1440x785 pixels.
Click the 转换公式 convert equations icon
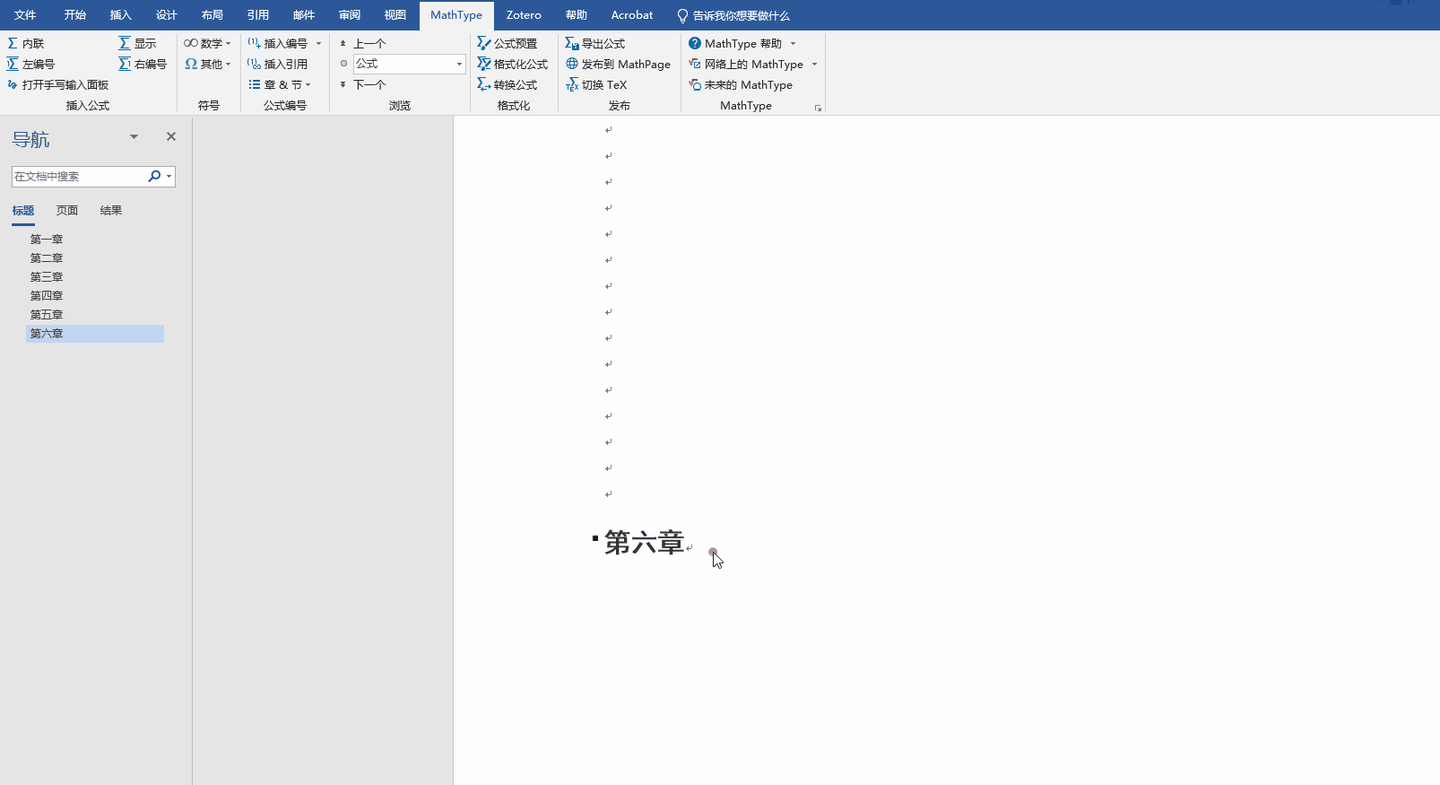click(x=484, y=85)
